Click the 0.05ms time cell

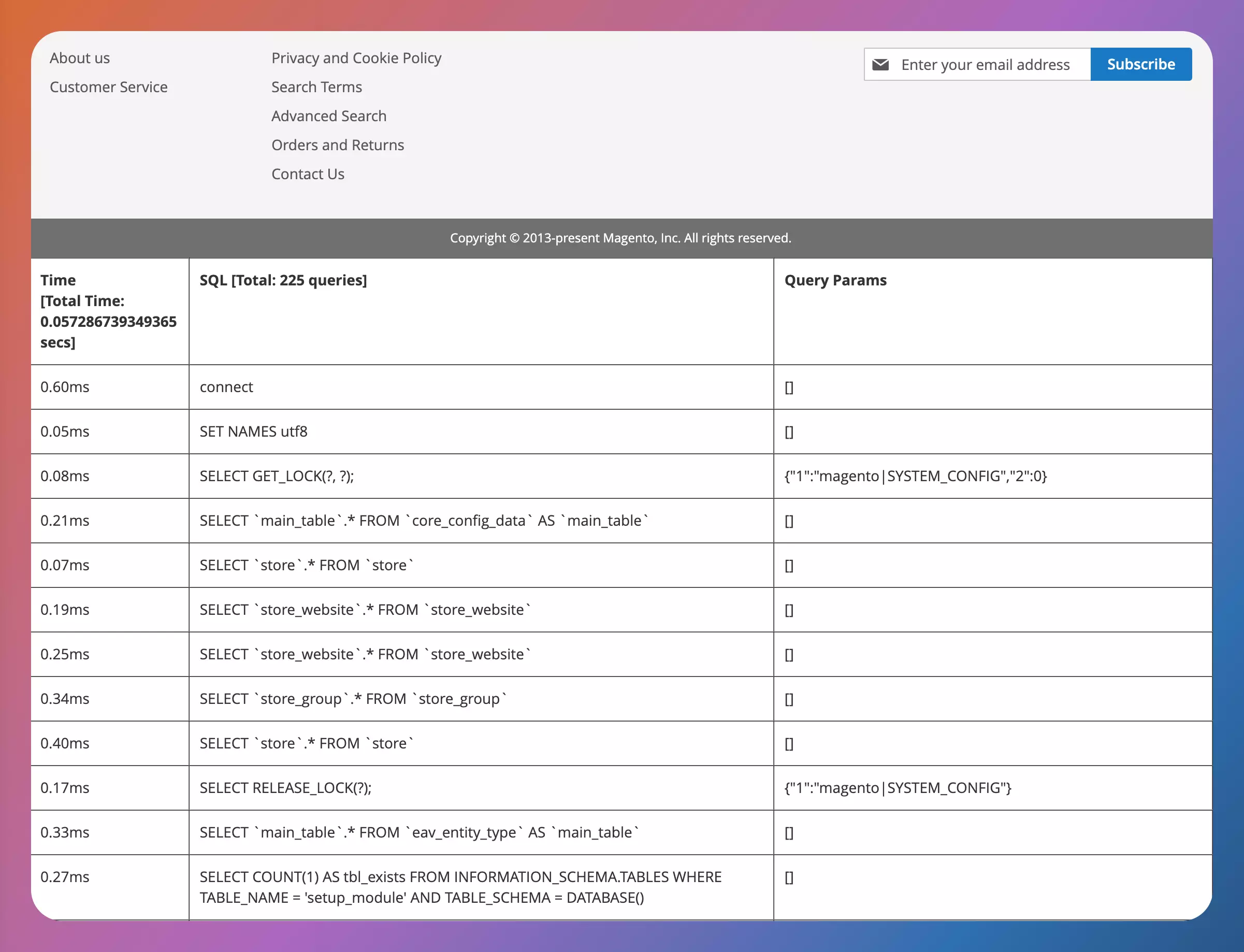pyautogui.click(x=110, y=431)
